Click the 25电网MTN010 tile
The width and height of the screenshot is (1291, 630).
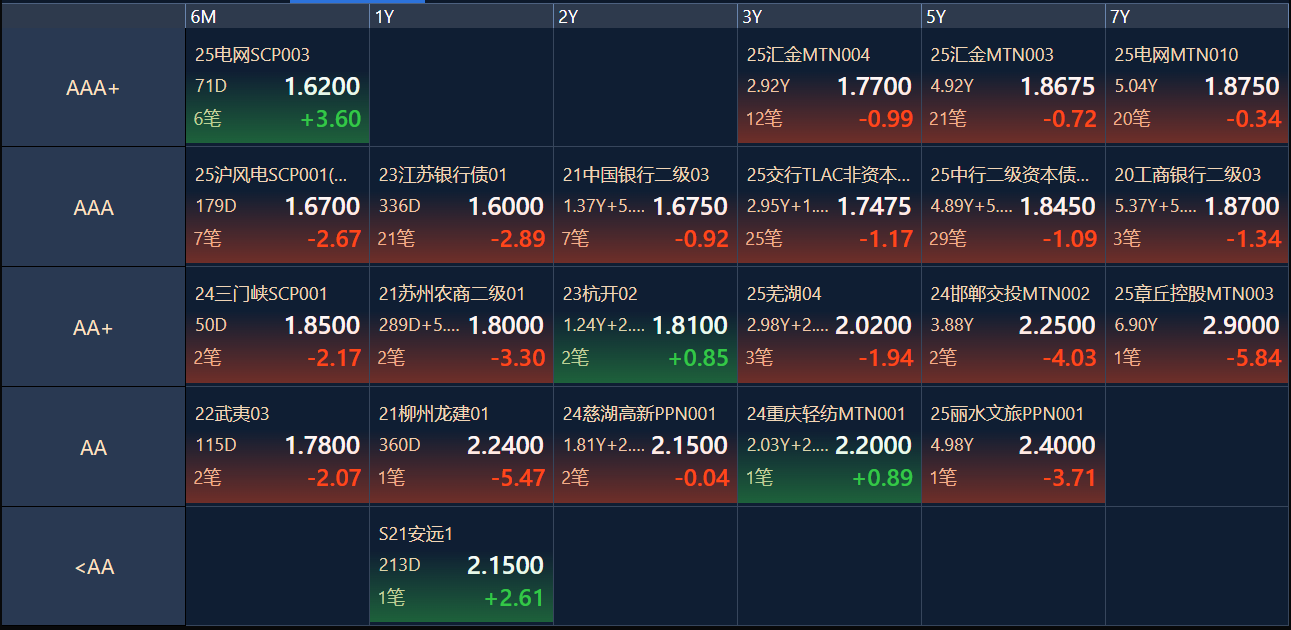(x=1197, y=86)
